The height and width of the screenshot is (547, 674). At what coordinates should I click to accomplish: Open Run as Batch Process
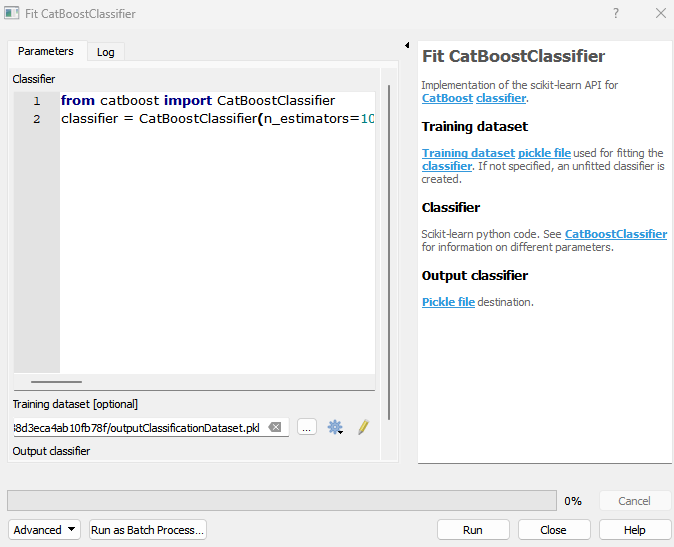147,530
